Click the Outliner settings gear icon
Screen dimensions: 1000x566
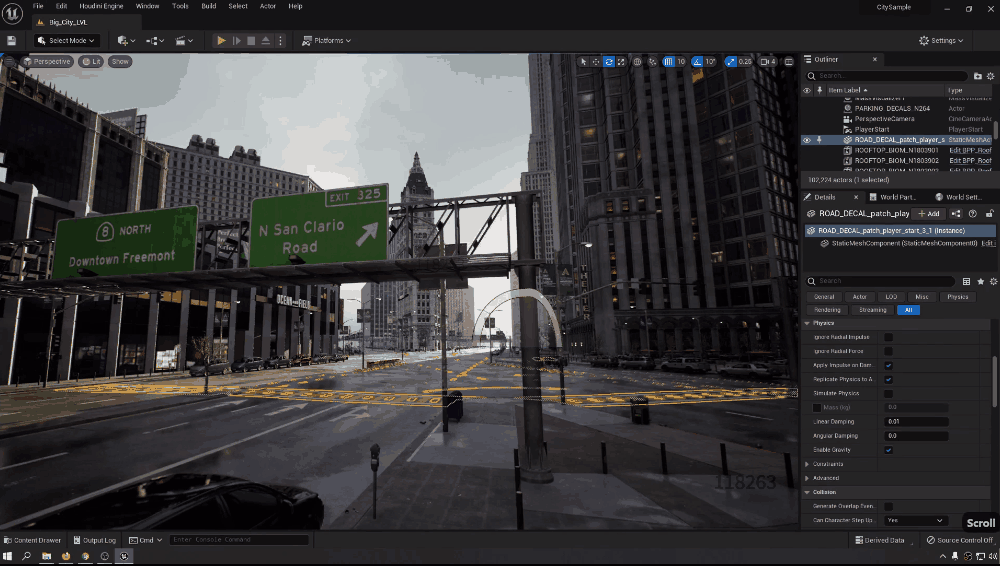pyautogui.click(x=991, y=76)
